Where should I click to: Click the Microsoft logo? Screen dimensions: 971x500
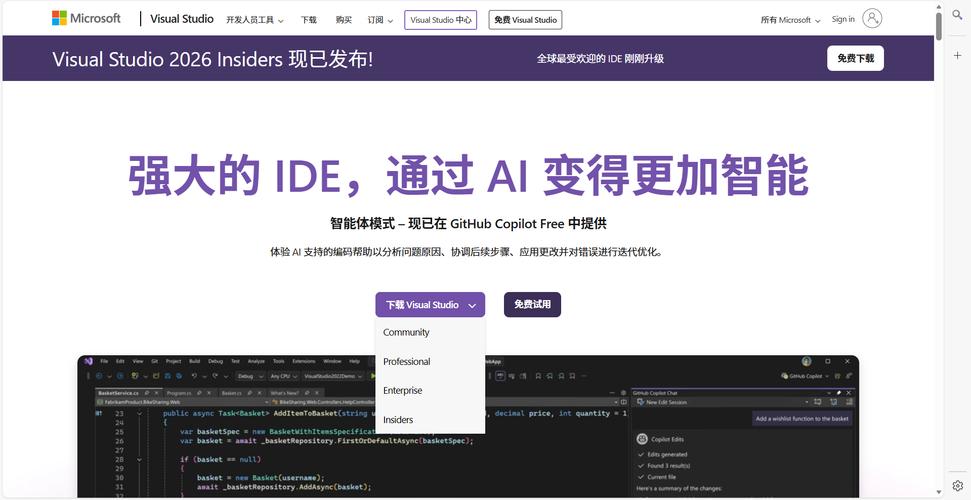86,19
